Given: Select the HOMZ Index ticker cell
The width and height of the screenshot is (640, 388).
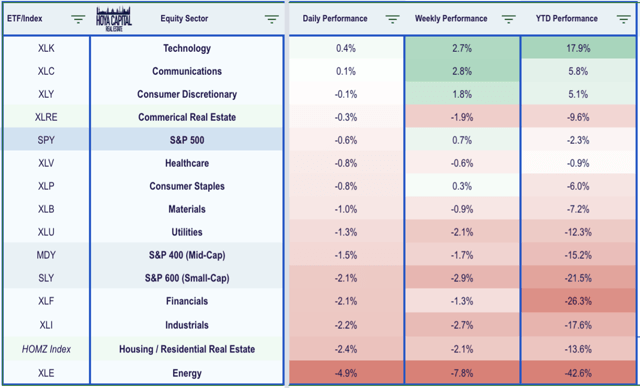Looking at the screenshot, I should 46,349.
